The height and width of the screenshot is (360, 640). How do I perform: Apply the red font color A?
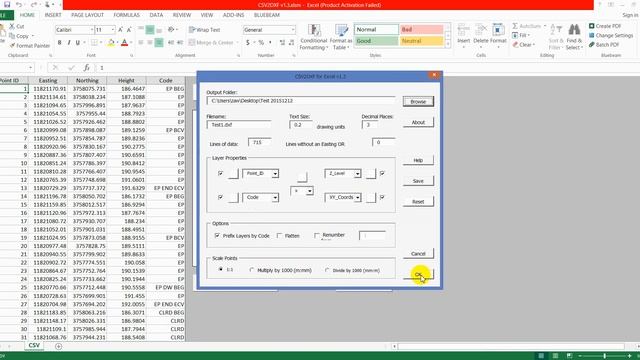coord(124,42)
